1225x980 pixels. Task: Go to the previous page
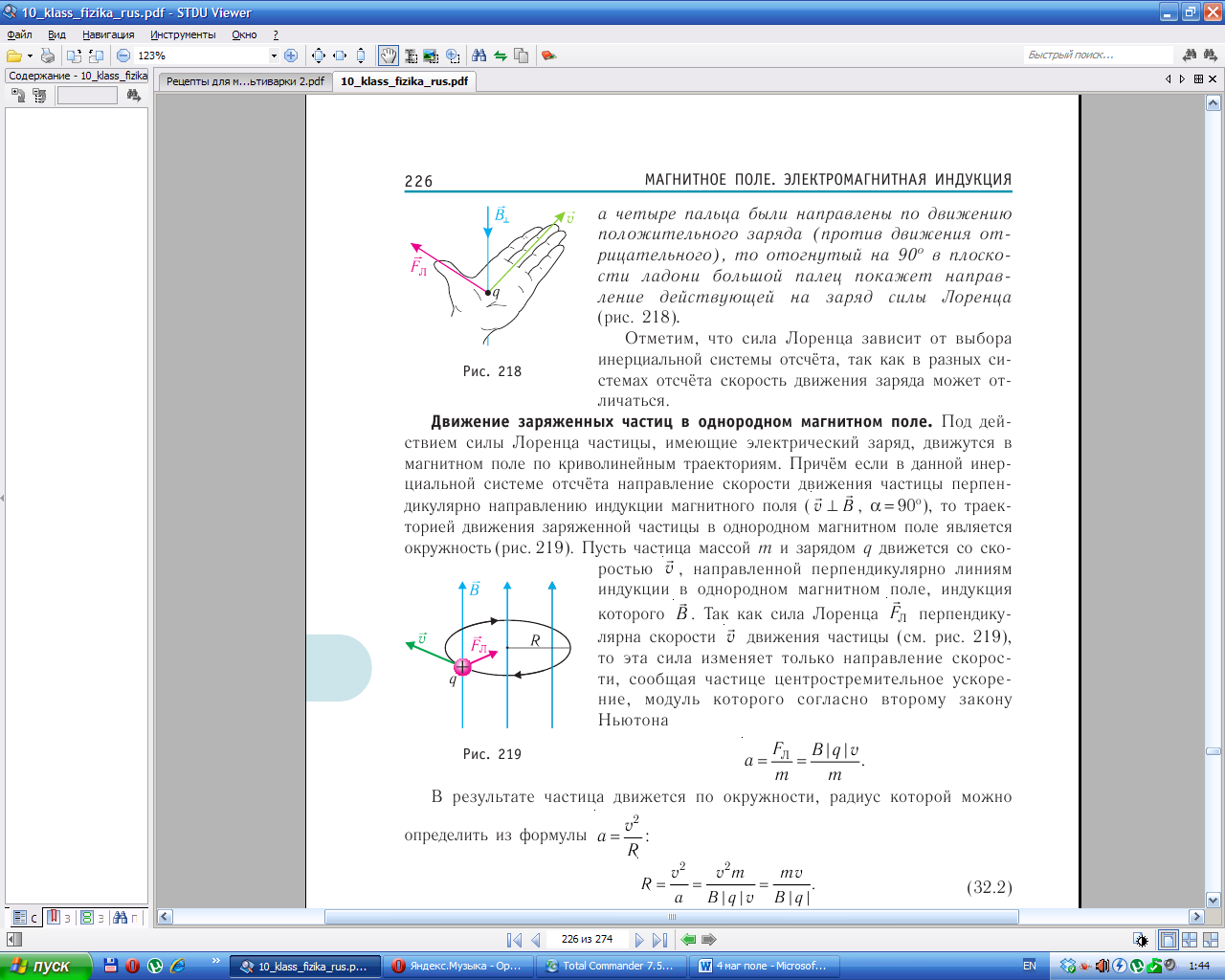click(535, 940)
